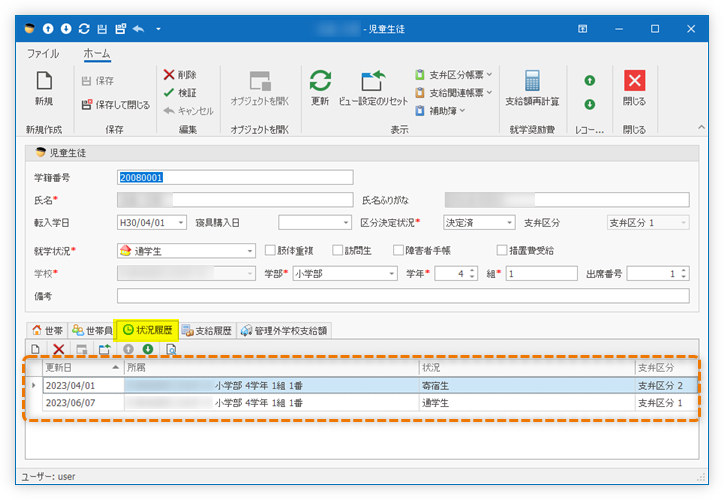Toggle 障害者手帳 checkbox
This screenshot has height=500, width=724.
(x=398, y=250)
